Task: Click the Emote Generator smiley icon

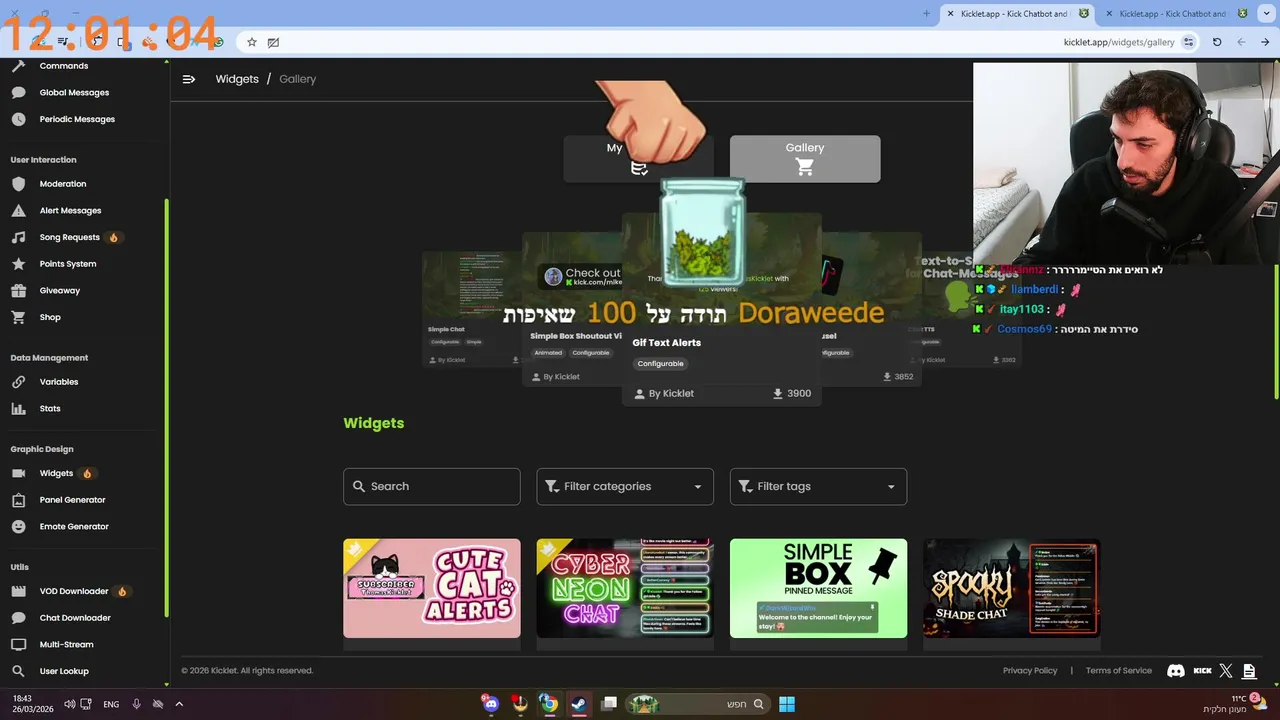Action: click(x=18, y=527)
